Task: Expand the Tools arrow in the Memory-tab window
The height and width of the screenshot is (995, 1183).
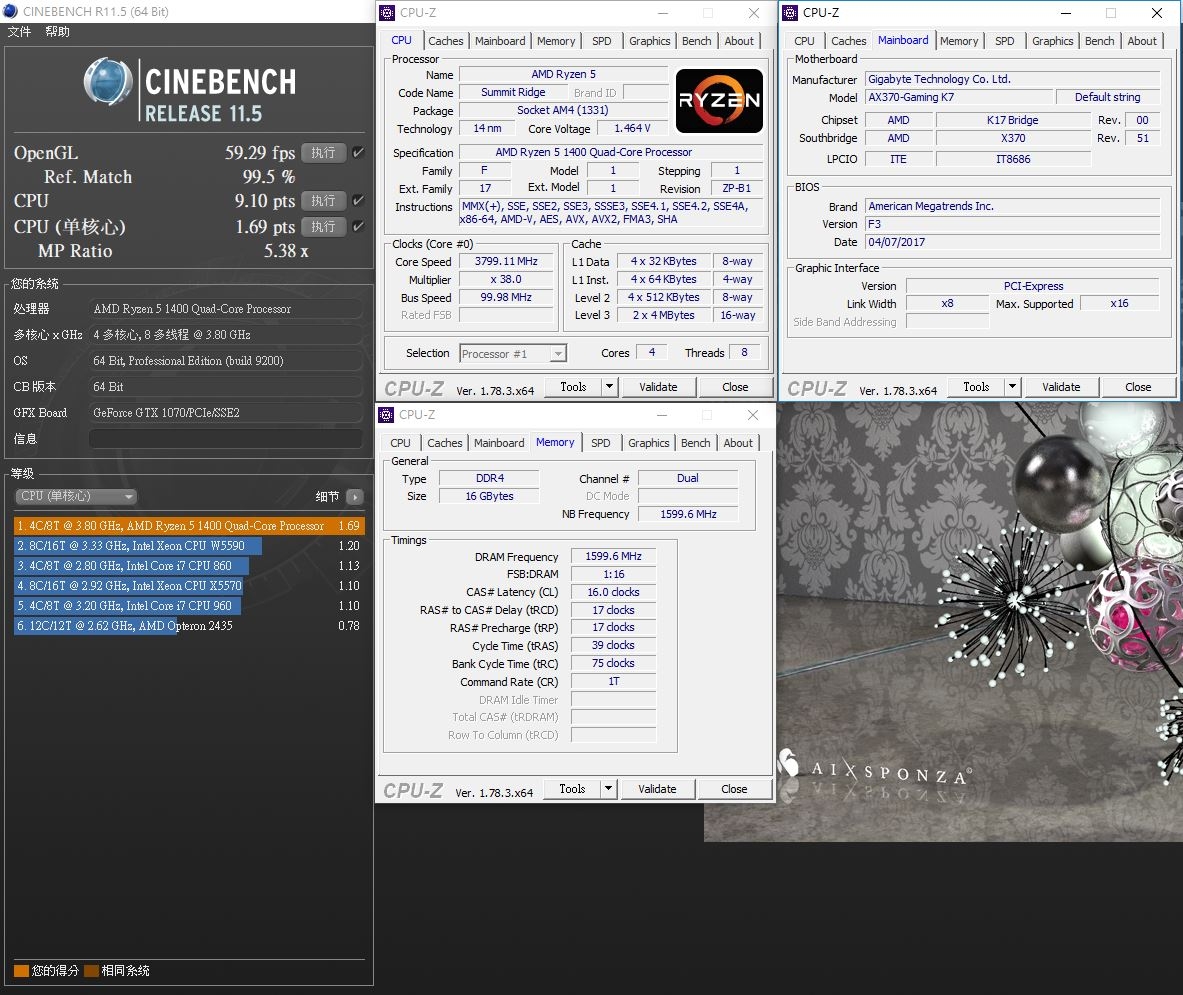Action: click(x=609, y=789)
